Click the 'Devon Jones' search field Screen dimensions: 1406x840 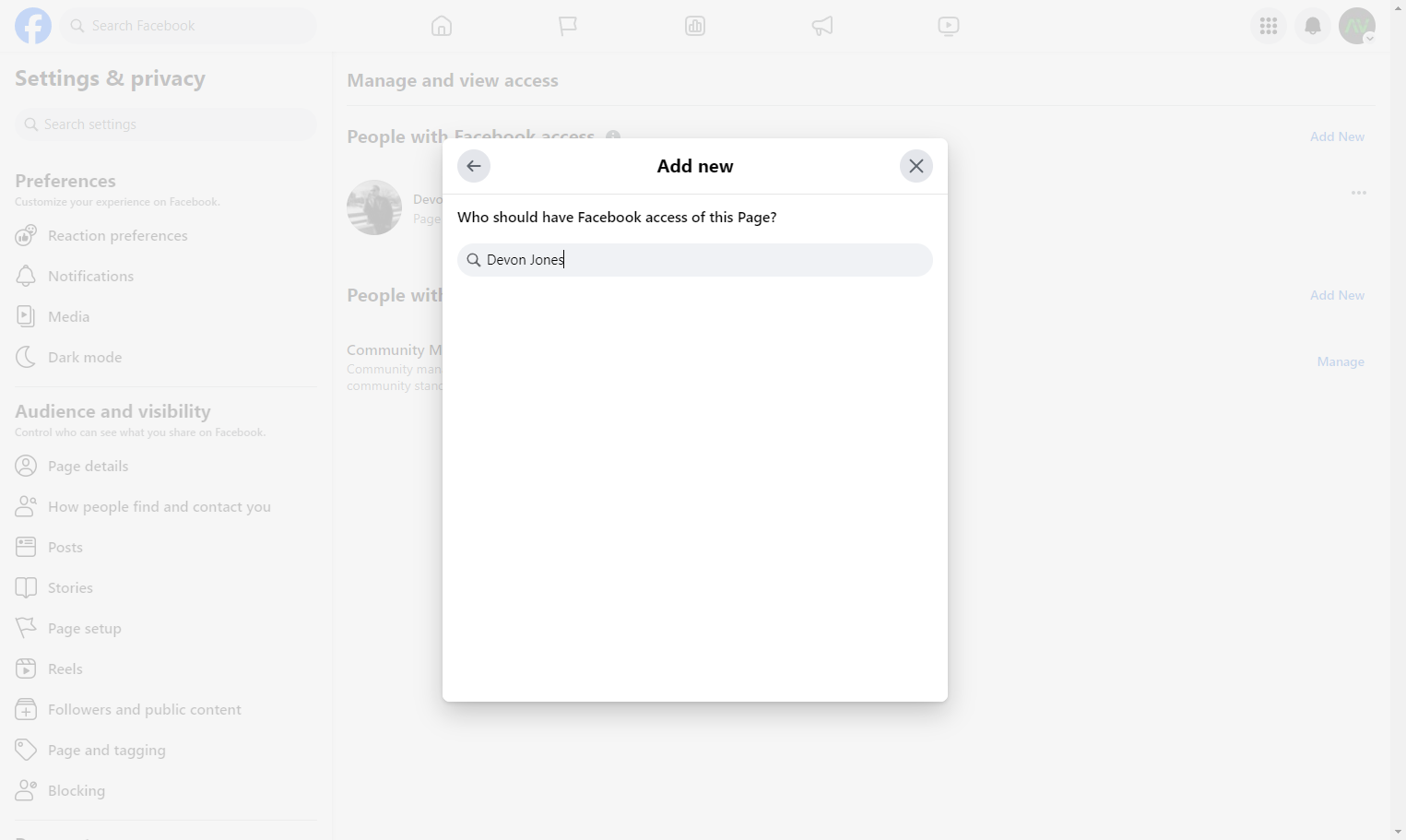[x=695, y=260]
